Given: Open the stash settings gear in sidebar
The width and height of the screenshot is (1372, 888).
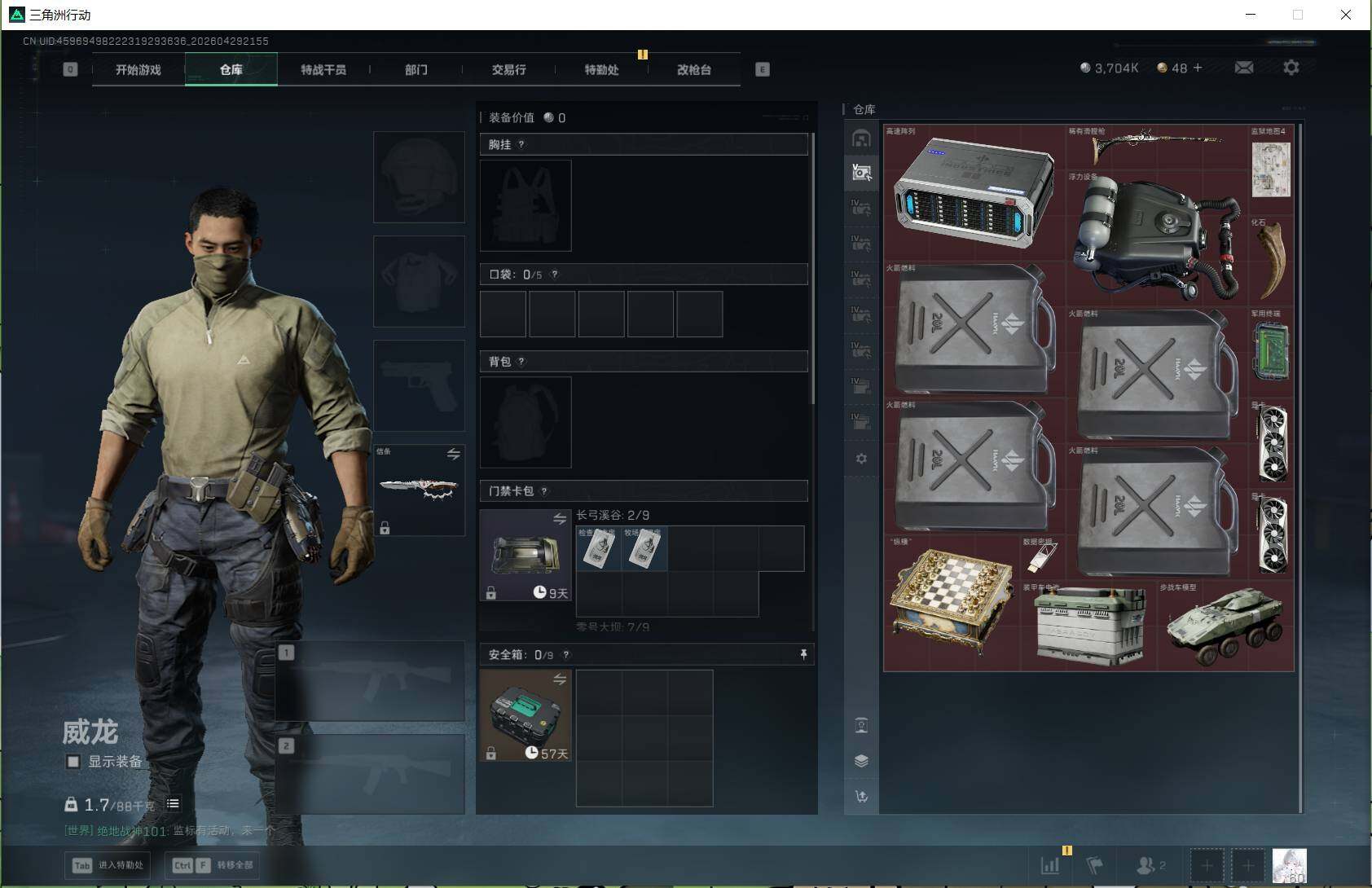Looking at the screenshot, I should [x=861, y=459].
